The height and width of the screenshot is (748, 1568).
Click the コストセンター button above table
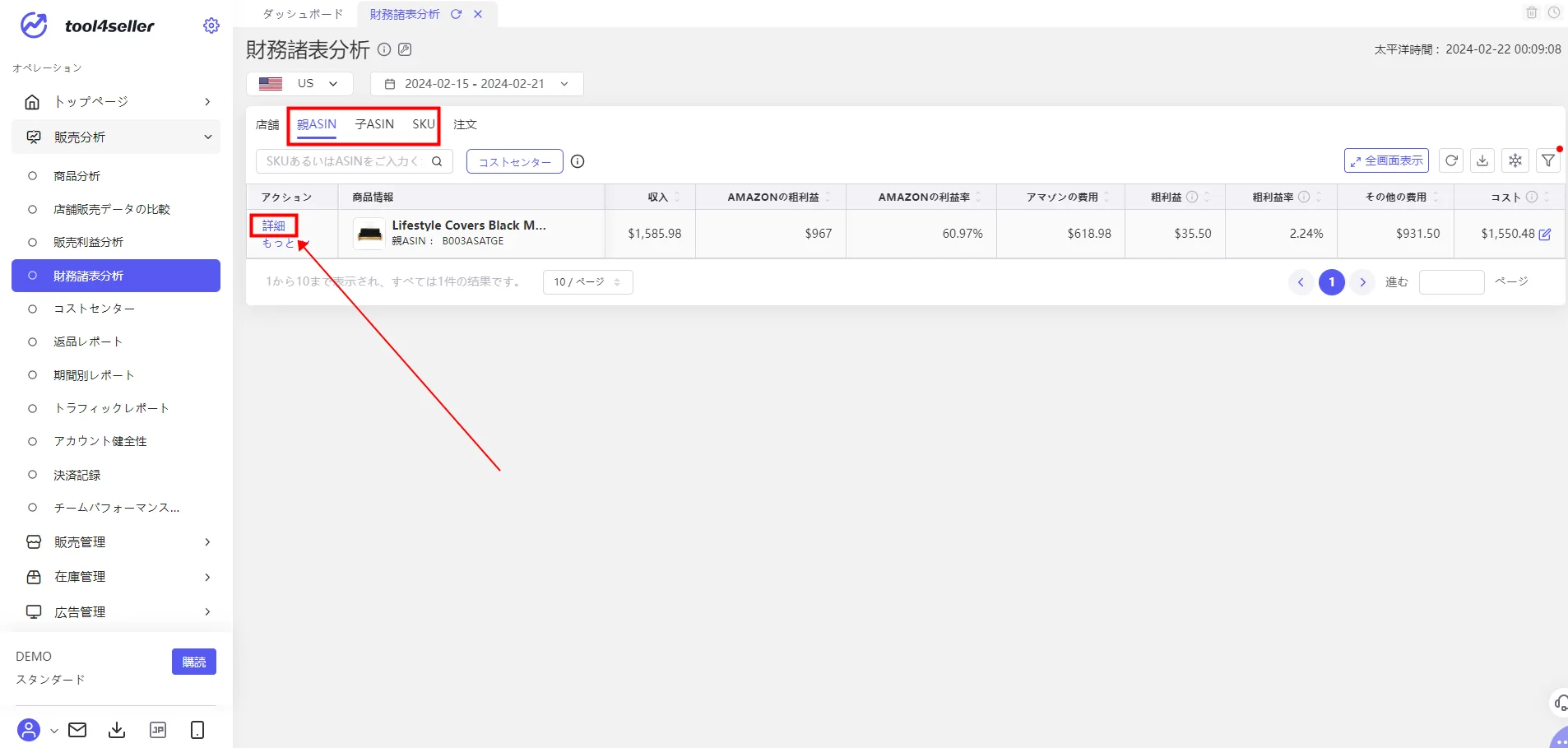[515, 161]
